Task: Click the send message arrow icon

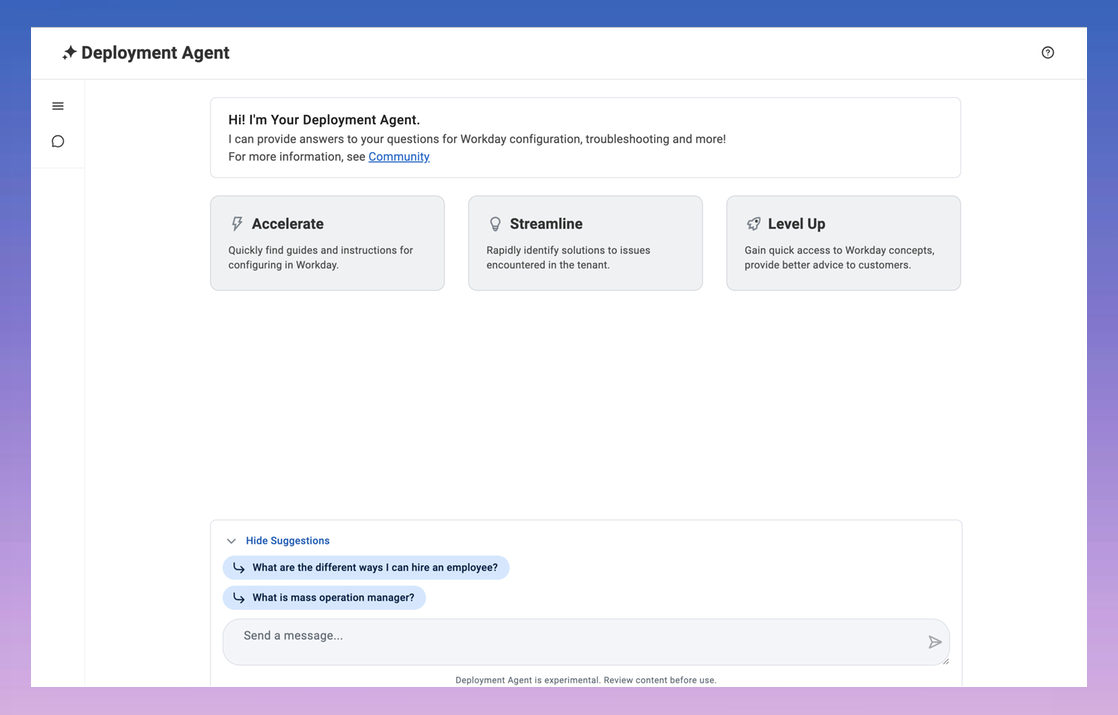Action: pos(935,642)
